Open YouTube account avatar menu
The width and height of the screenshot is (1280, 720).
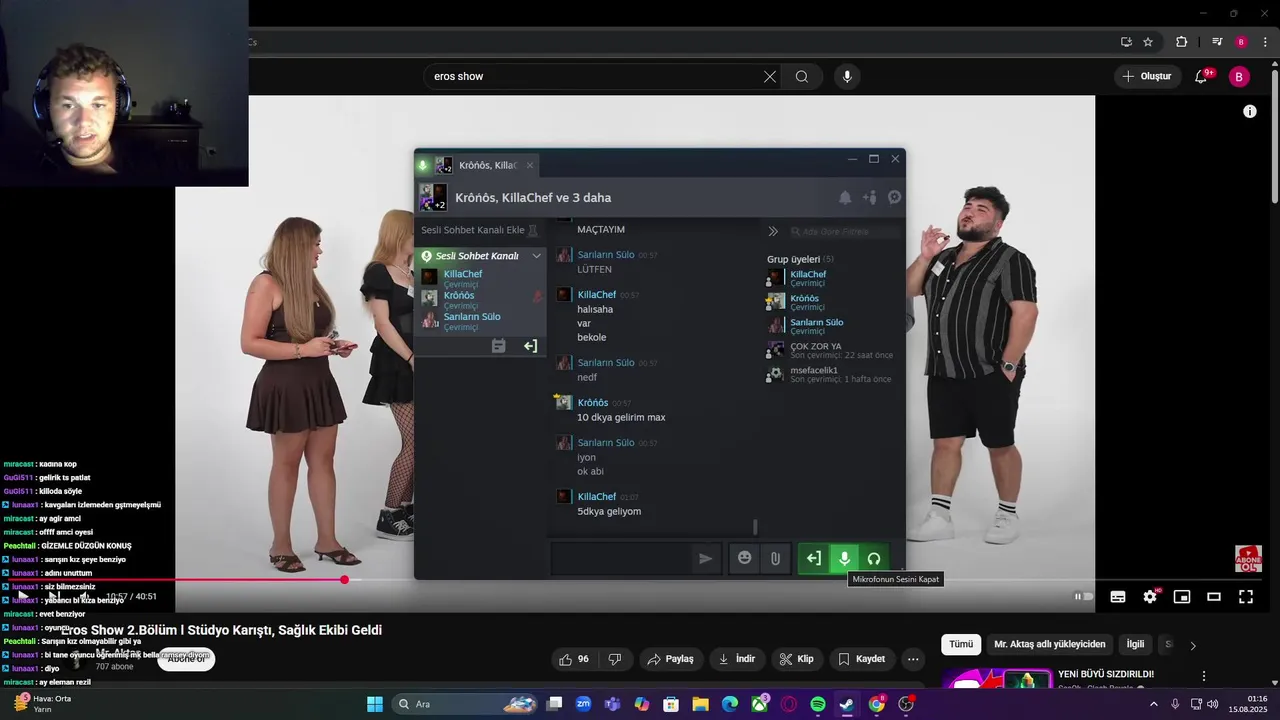point(1239,76)
